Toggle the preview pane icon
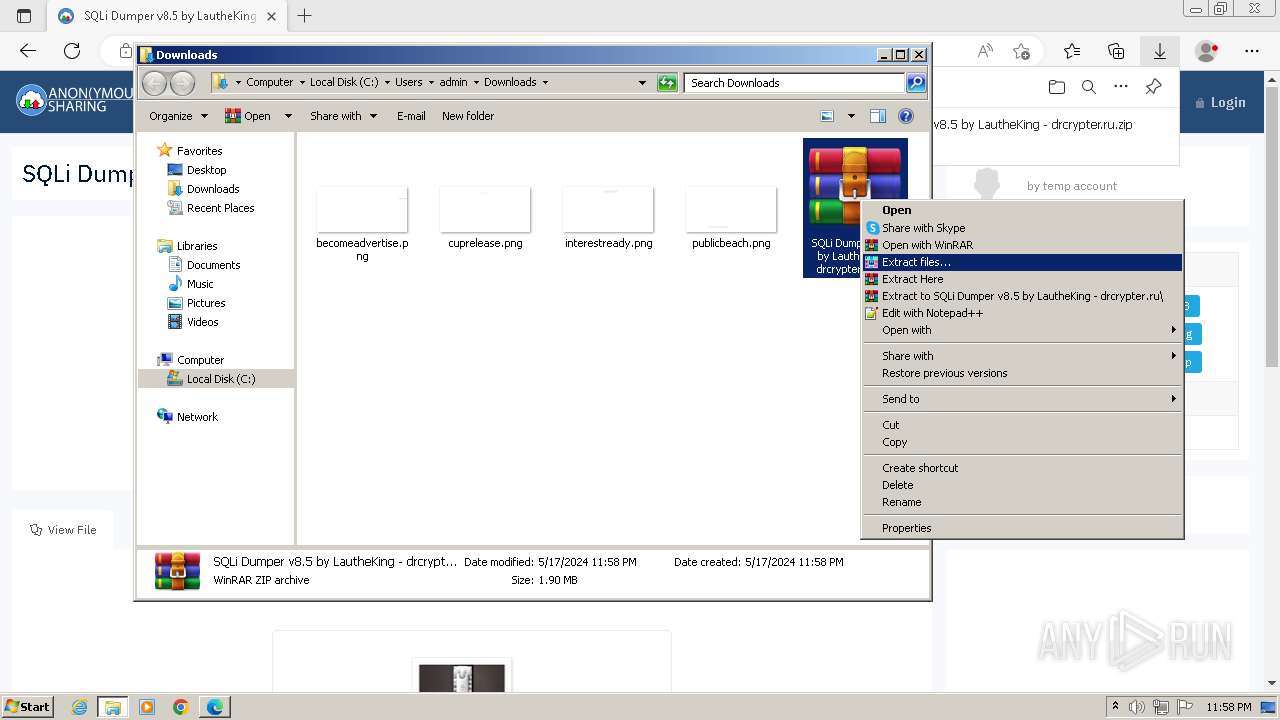The width and height of the screenshot is (1280, 720). coord(878,116)
